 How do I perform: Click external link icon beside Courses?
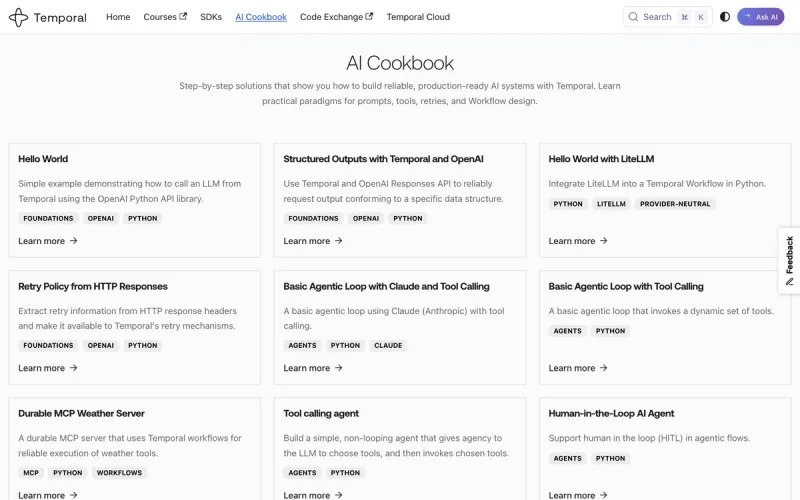183,16
